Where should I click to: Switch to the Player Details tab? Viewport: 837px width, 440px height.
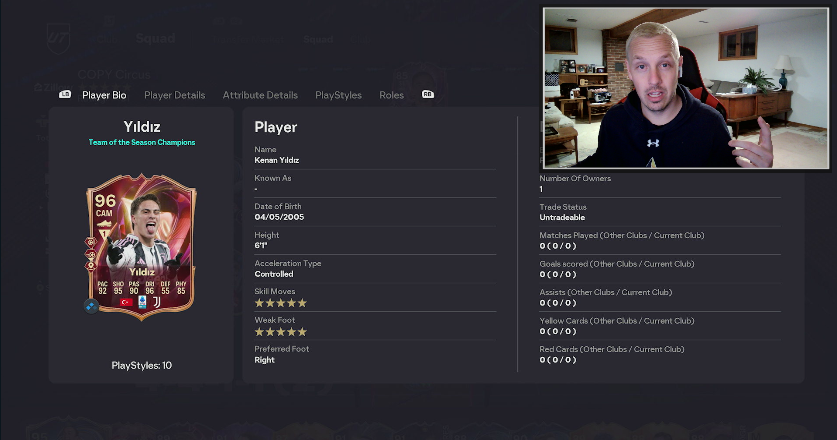(x=175, y=95)
